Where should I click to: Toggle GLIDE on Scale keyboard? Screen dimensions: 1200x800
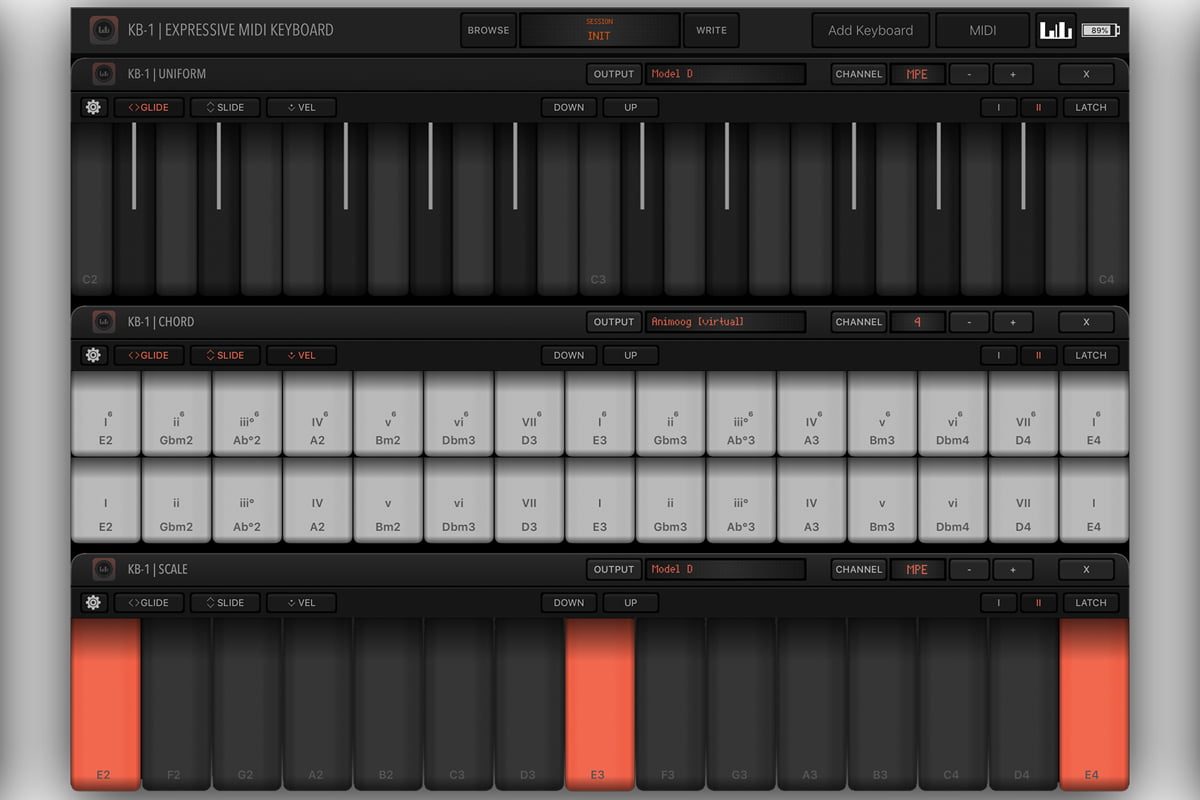pyautogui.click(x=149, y=603)
